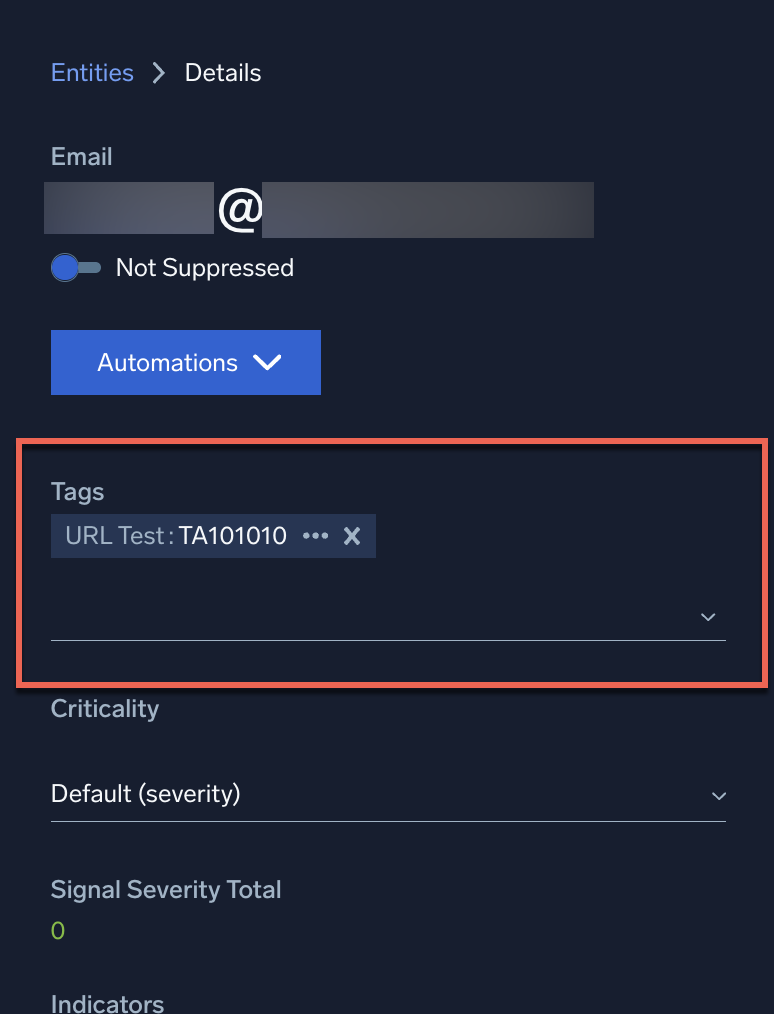Toggle the Not Suppressed switch
Screen dimensions: 774x1014
pos(76,268)
